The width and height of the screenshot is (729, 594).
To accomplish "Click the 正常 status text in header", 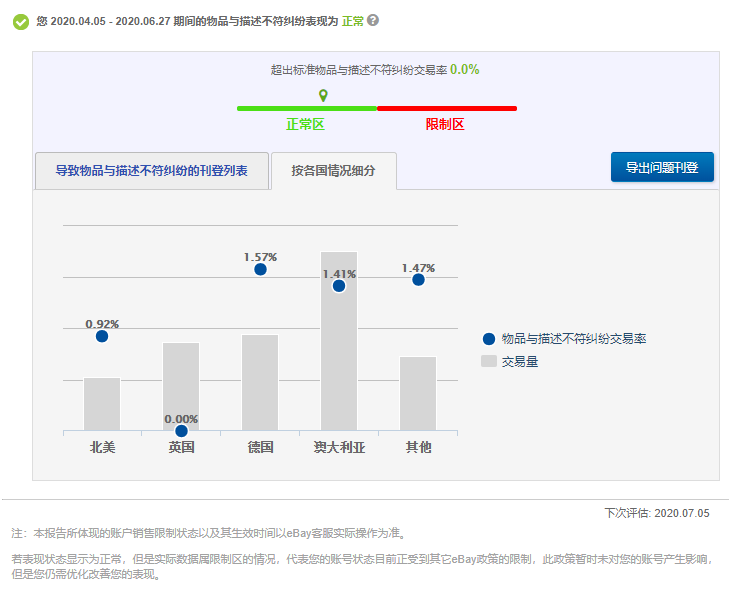I will point(352,21).
